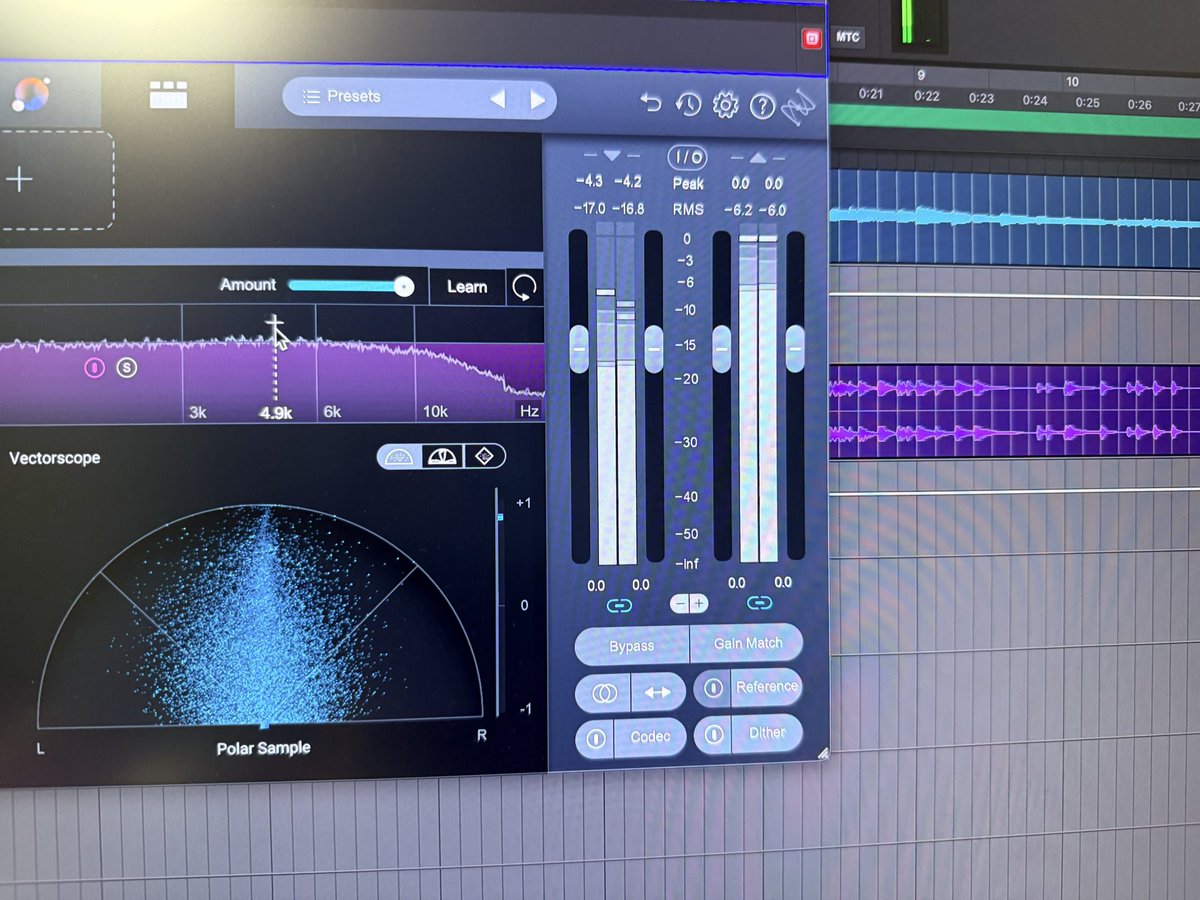This screenshot has width=1200, height=900.
Task: Select the blue audio clip in DAW
Action: click(x=1014, y=217)
